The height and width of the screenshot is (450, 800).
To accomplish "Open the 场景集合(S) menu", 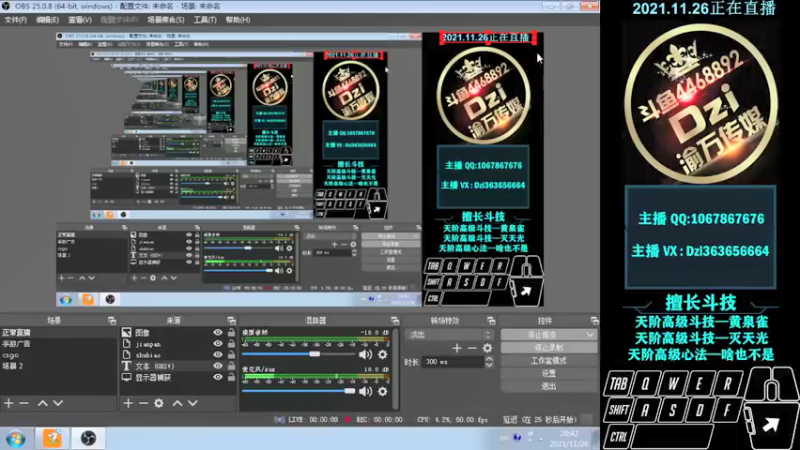I will click(x=165, y=20).
